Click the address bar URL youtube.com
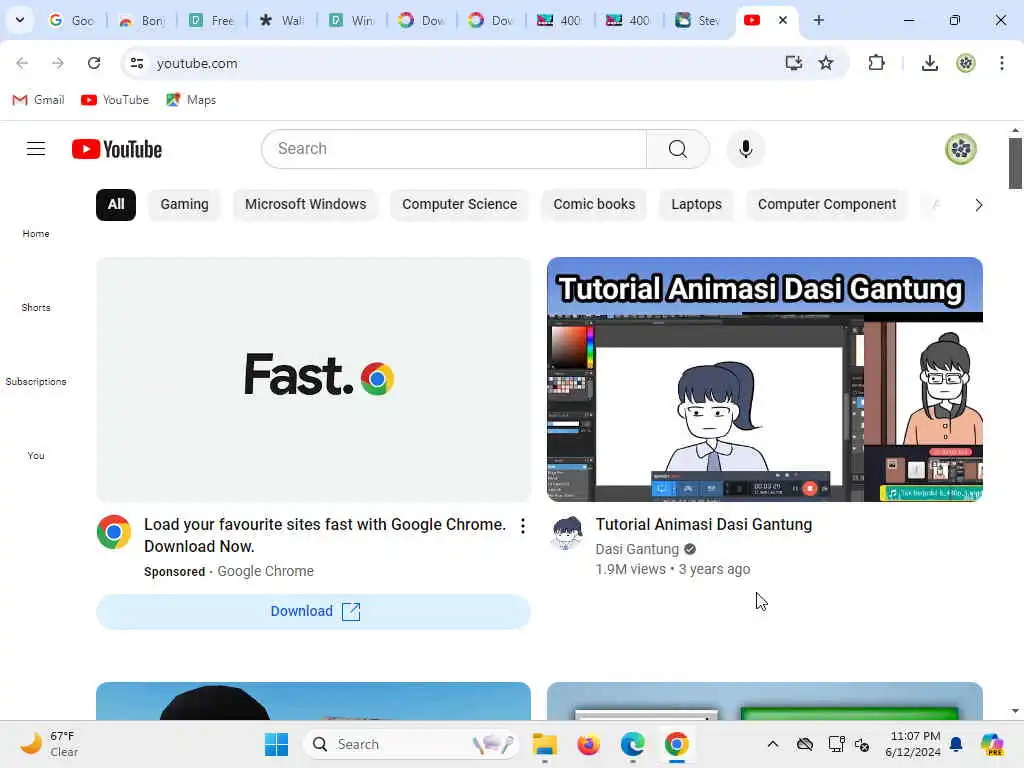Viewport: 1024px width, 768px height. point(197,63)
